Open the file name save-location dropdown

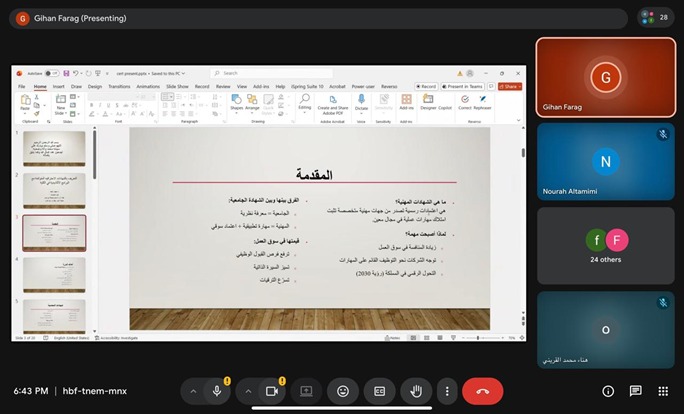click(183, 73)
